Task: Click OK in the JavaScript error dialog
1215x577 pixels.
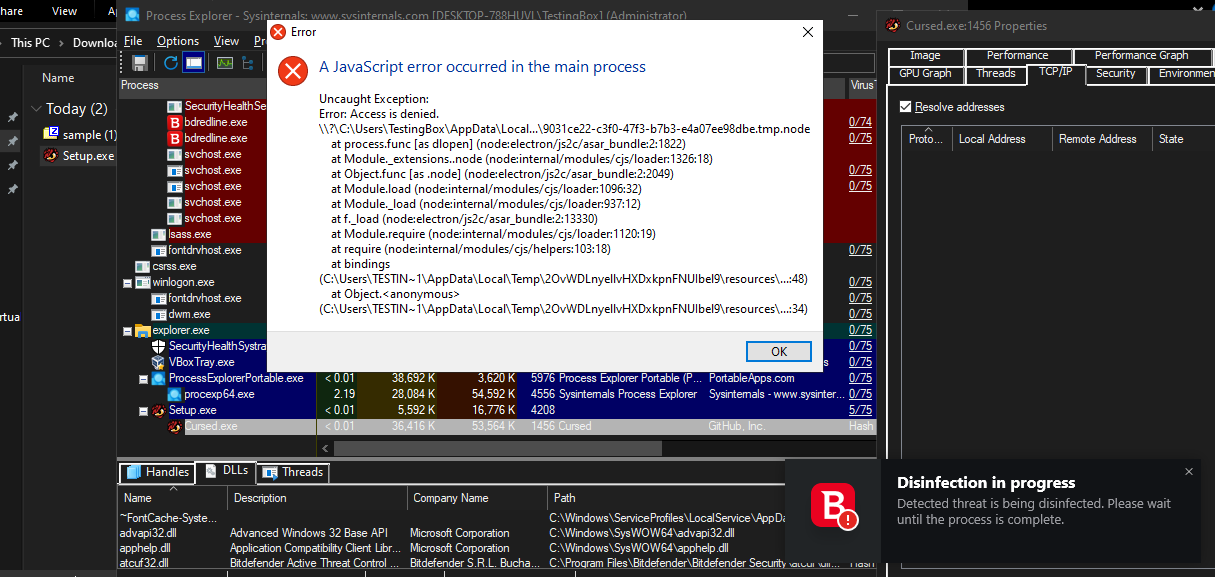Action: pos(779,351)
